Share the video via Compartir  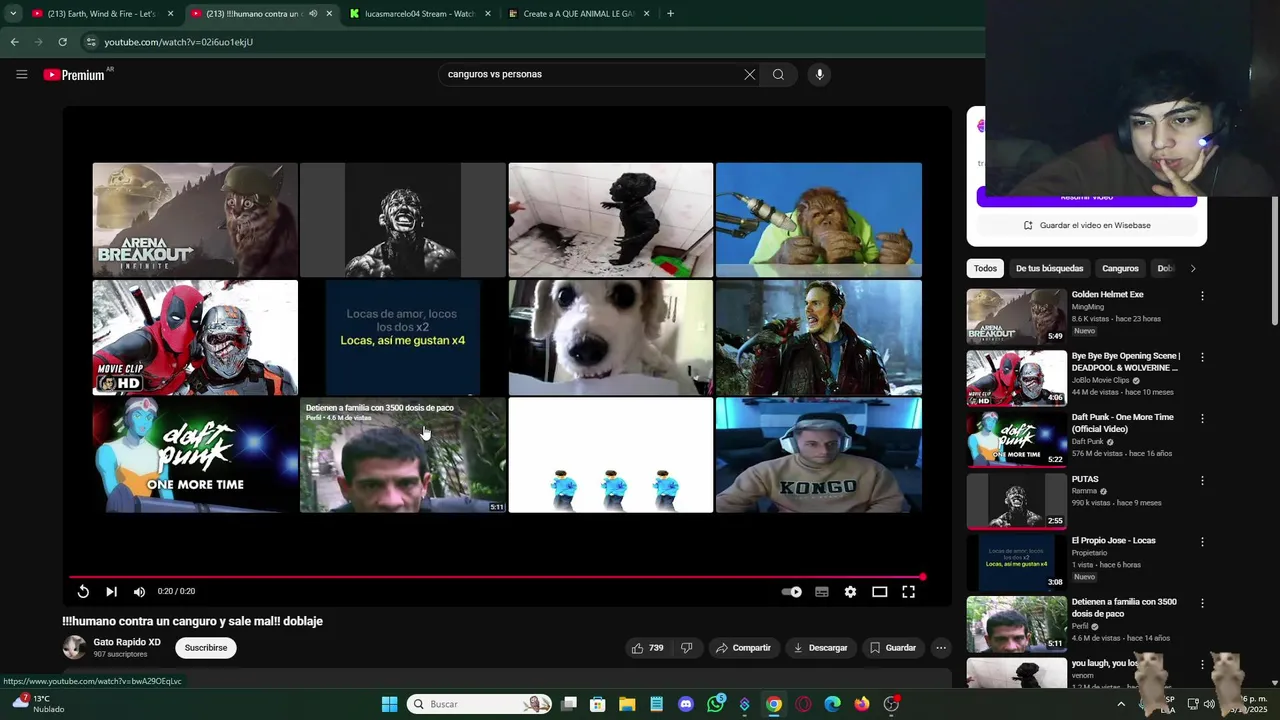(744, 648)
